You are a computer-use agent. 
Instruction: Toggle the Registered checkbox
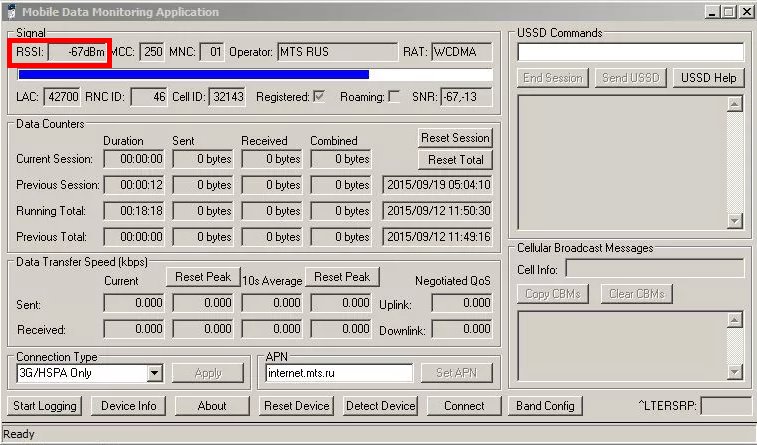(x=319, y=96)
